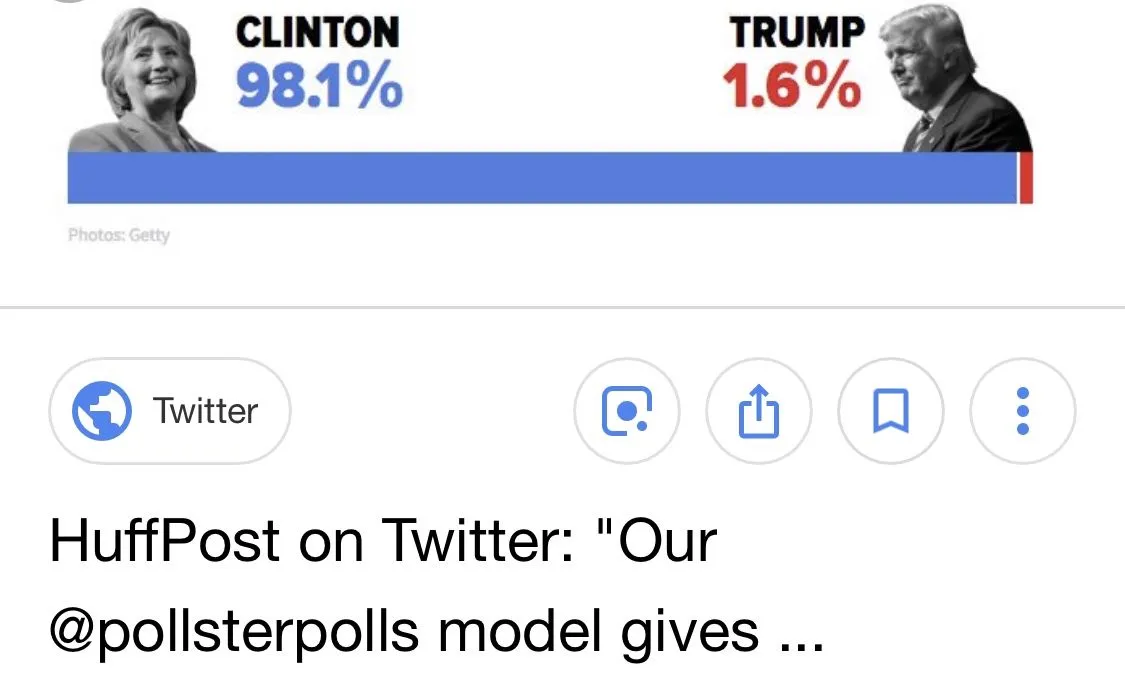1125x686 pixels.
Task: Select the CLINTON name label
Action: [317, 33]
